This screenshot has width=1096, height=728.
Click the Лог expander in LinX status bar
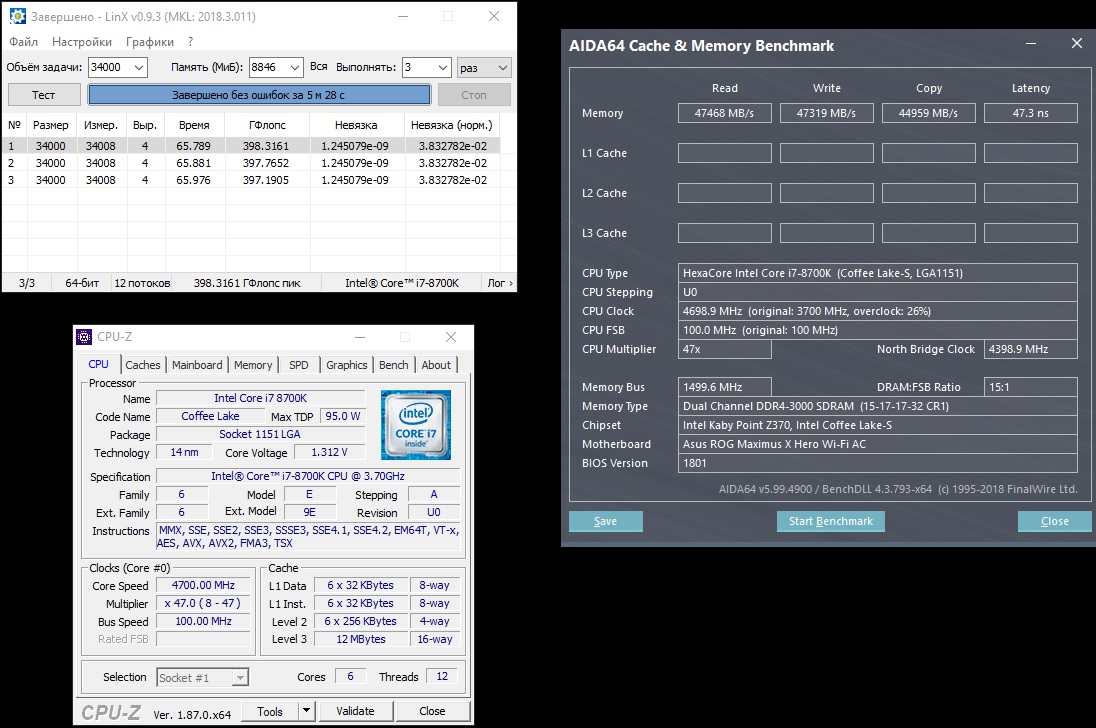[x=500, y=283]
